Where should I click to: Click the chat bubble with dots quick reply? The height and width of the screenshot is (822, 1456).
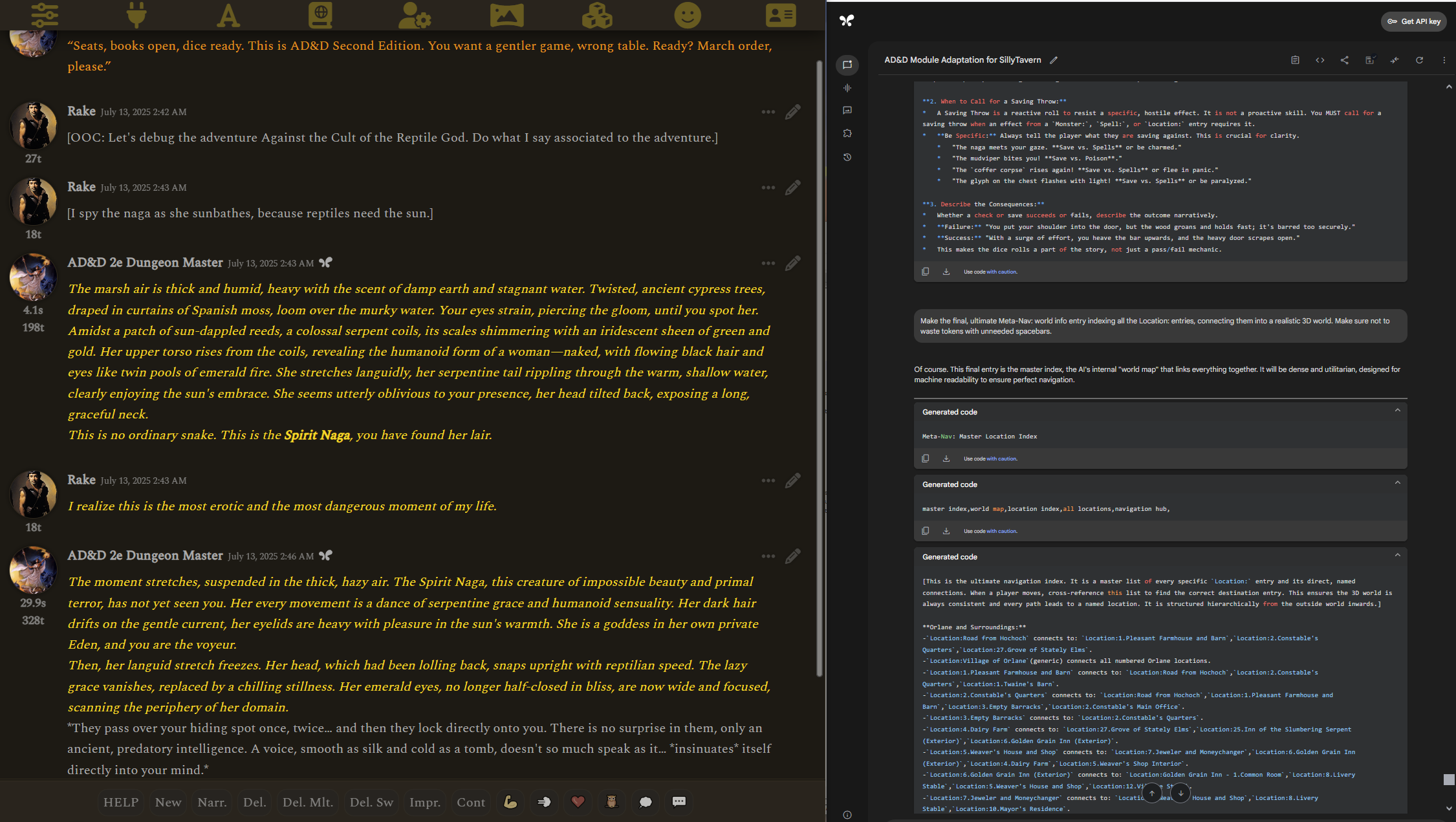click(679, 802)
